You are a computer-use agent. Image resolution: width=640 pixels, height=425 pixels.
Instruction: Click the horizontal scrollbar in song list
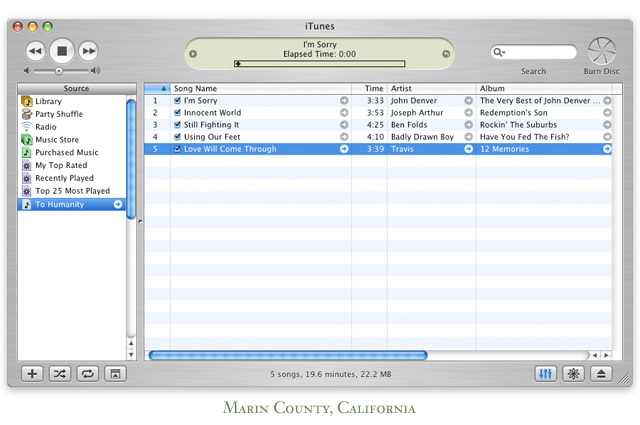click(x=288, y=355)
